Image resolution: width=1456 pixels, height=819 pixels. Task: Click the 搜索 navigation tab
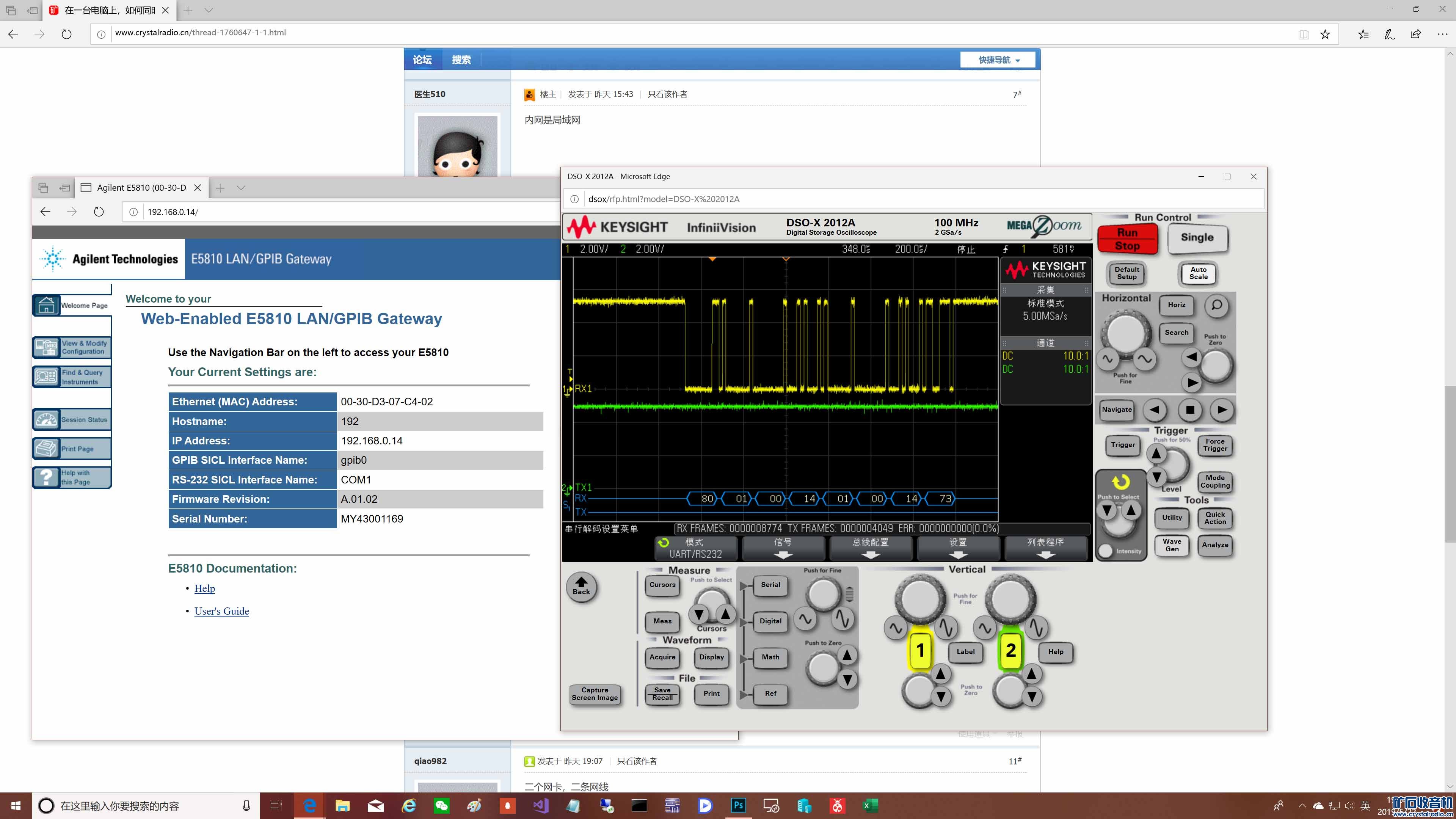coord(461,60)
